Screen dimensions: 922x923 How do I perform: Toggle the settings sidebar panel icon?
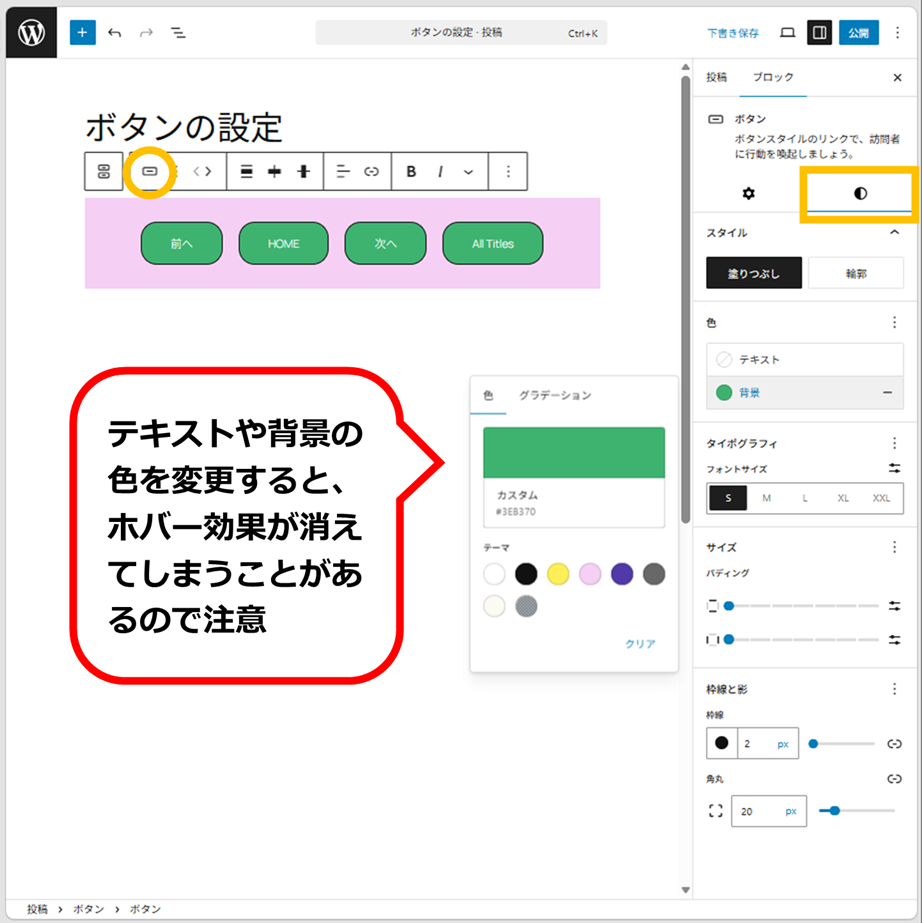tap(819, 32)
